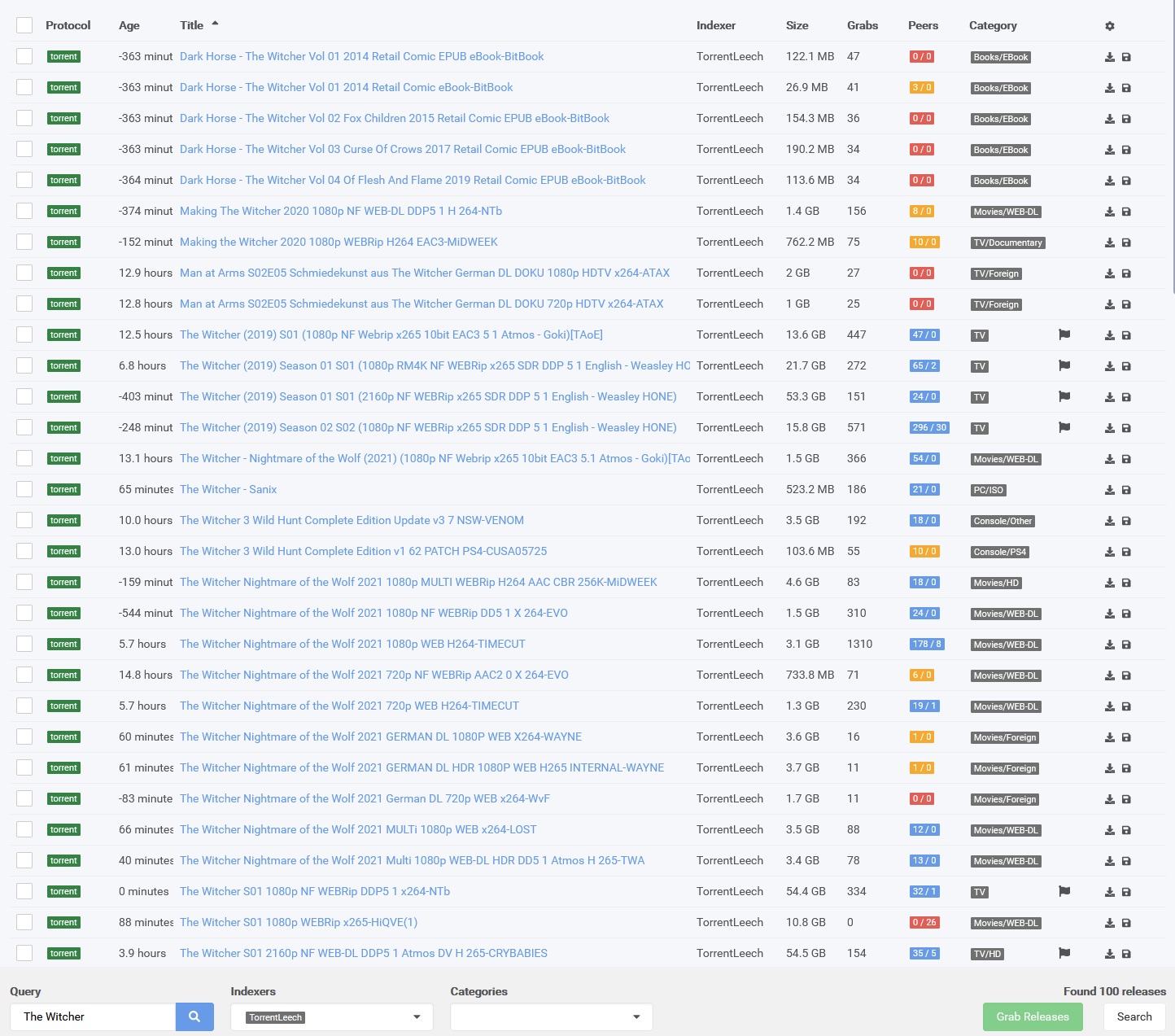Screen dimensions: 1175x1036
Task: Download the Dark Horse Witcher Vol 01 EPUB release
Action: click(1109, 56)
